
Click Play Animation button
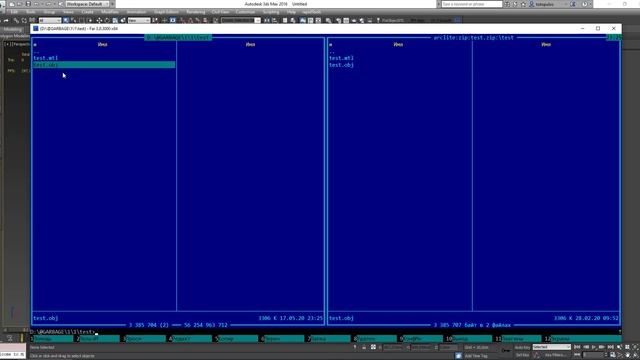594,347
